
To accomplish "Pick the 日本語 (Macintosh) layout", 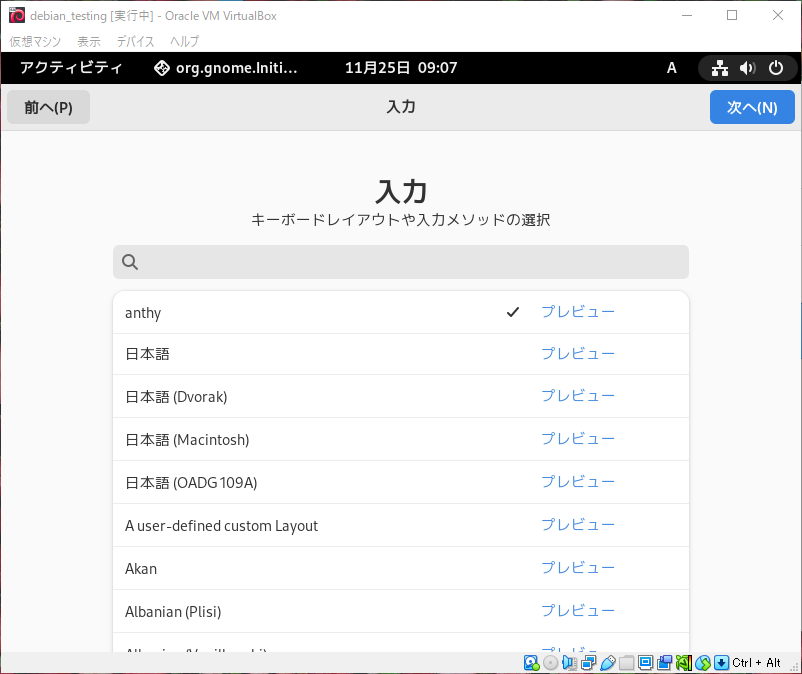I will point(401,439).
